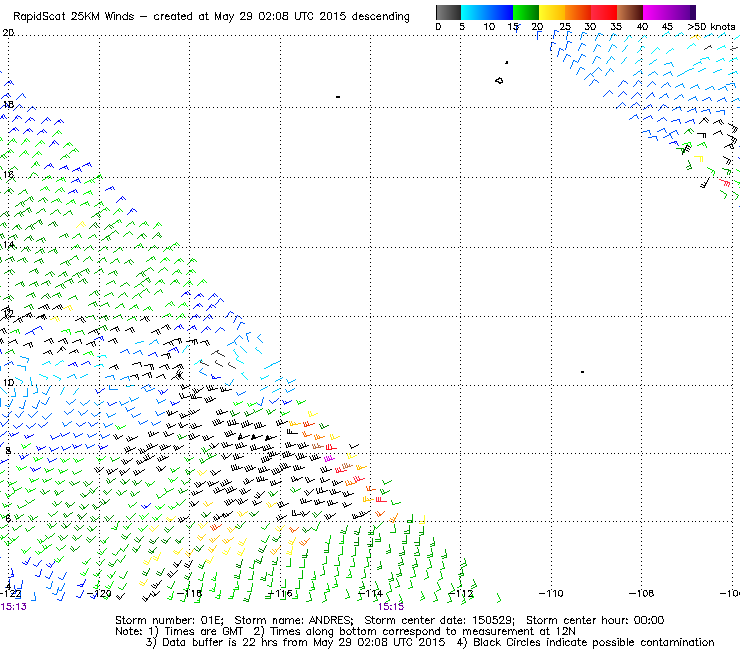The image size is (740, 650).
Task: Click the '35' label under the wind legend
Action: pos(616,27)
